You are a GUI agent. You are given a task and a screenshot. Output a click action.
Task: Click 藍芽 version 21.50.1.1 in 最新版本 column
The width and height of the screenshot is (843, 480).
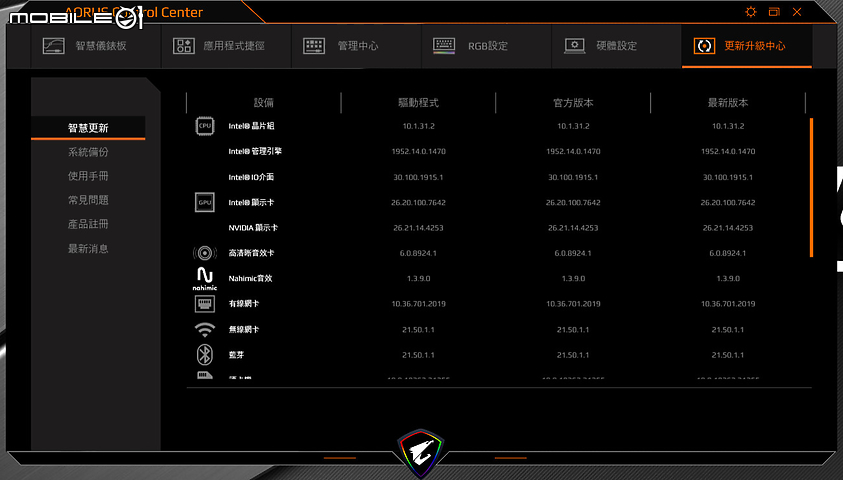pyautogui.click(x=728, y=355)
